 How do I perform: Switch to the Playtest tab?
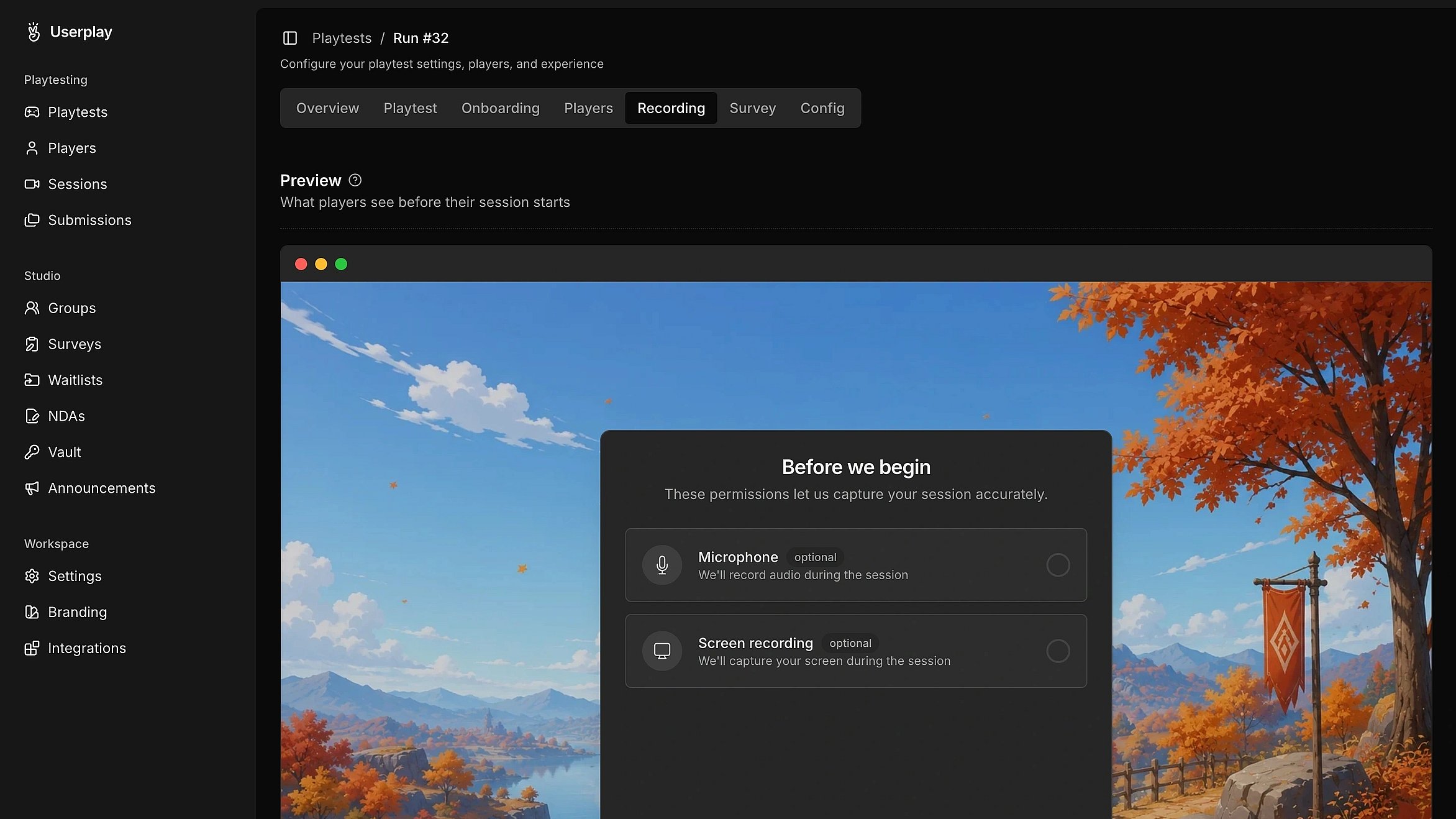[x=410, y=108]
